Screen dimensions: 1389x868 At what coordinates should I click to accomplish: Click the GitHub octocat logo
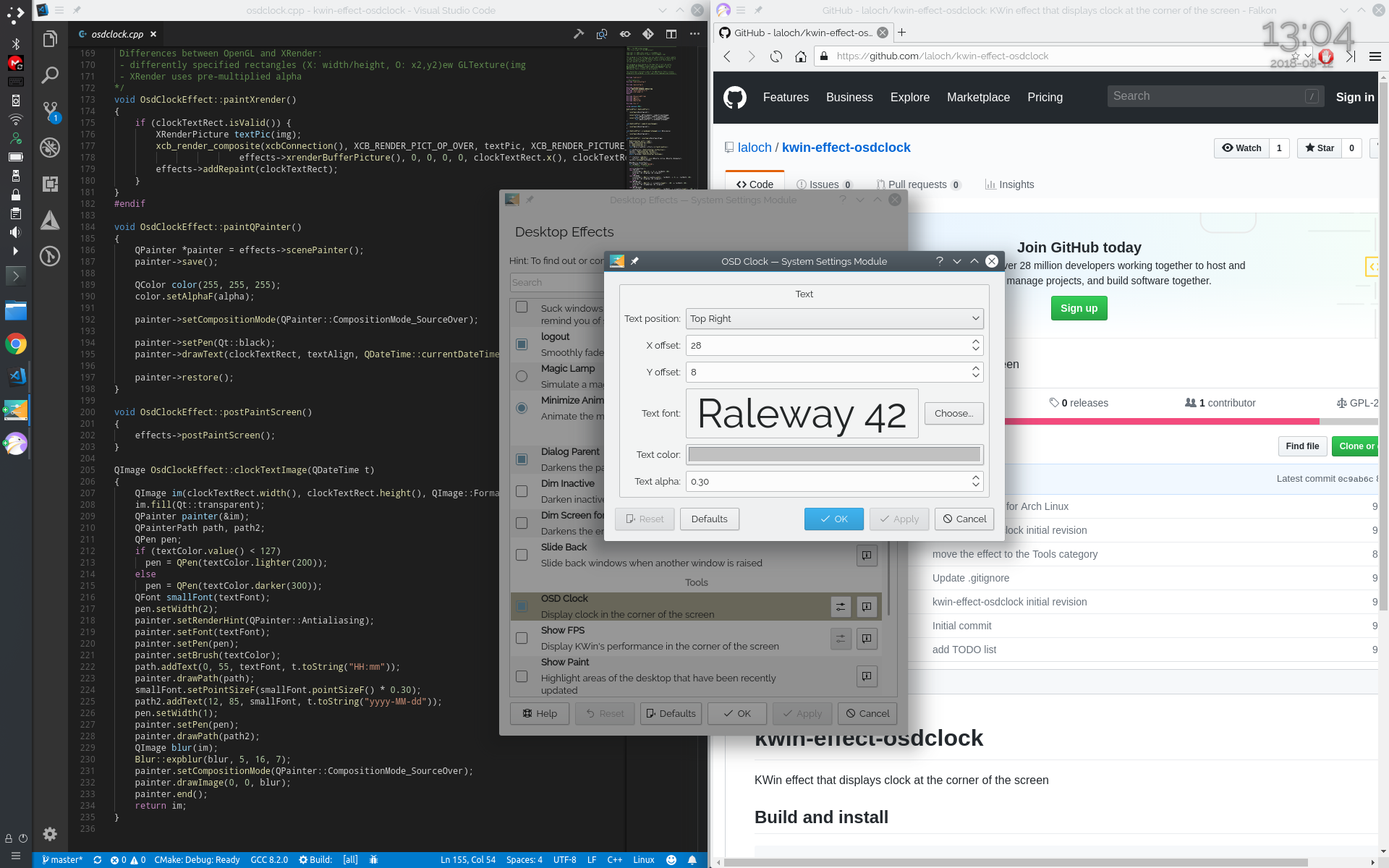735,97
